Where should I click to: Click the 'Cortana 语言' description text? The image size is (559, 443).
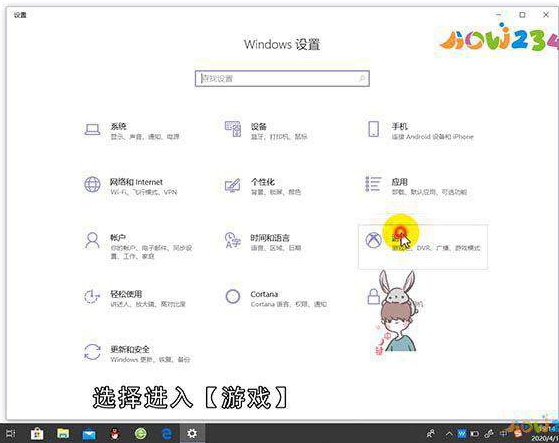click(289, 304)
